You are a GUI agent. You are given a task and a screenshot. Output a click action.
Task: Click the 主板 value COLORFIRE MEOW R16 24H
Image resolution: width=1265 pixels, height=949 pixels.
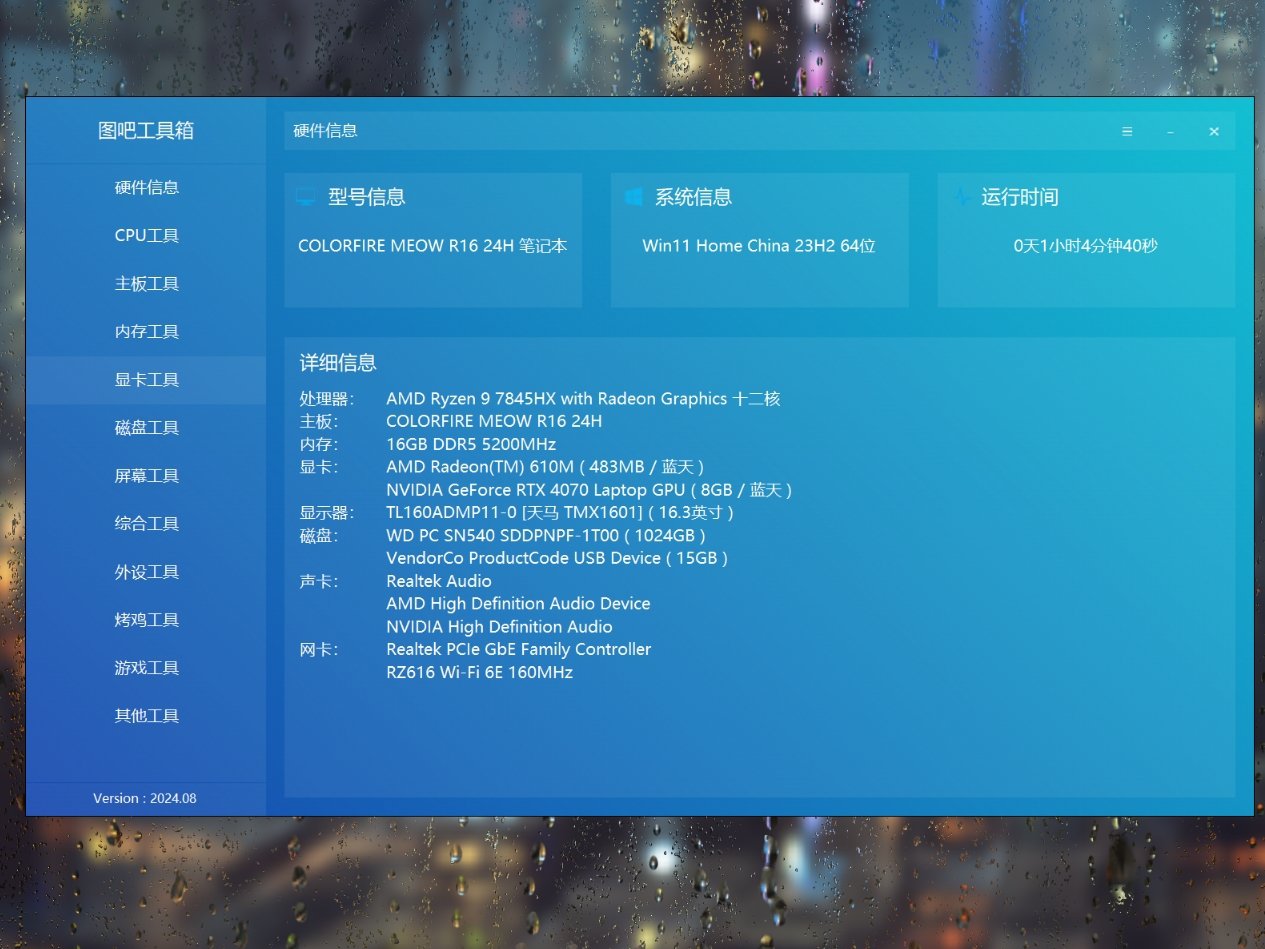(494, 421)
